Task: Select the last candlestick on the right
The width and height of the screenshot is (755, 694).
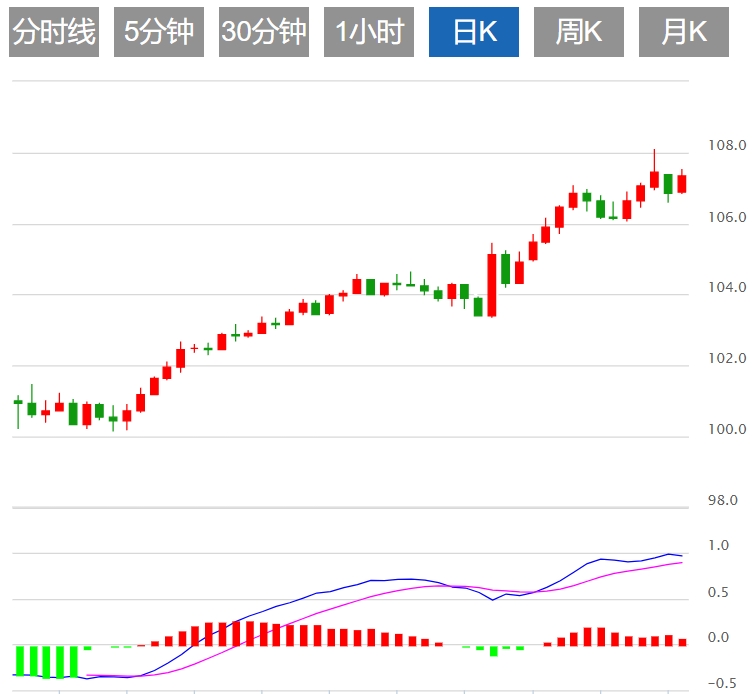Action: tap(682, 183)
